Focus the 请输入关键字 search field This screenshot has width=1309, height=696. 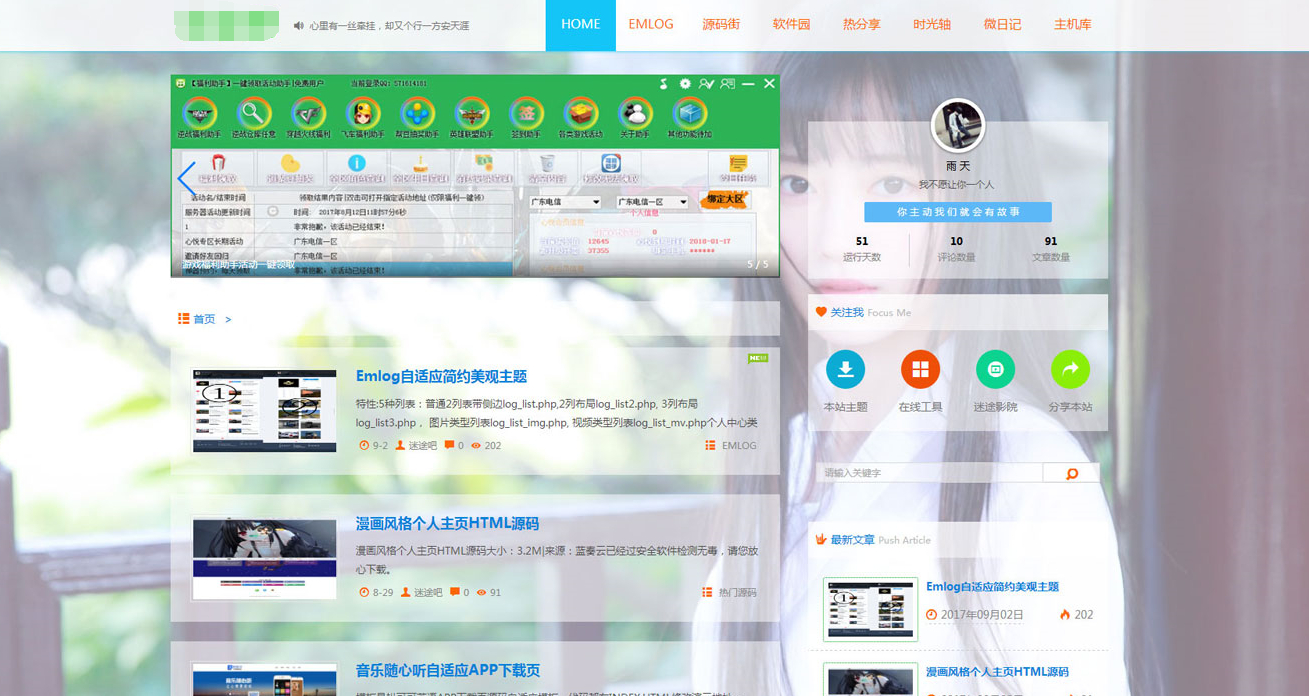click(x=930, y=473)
